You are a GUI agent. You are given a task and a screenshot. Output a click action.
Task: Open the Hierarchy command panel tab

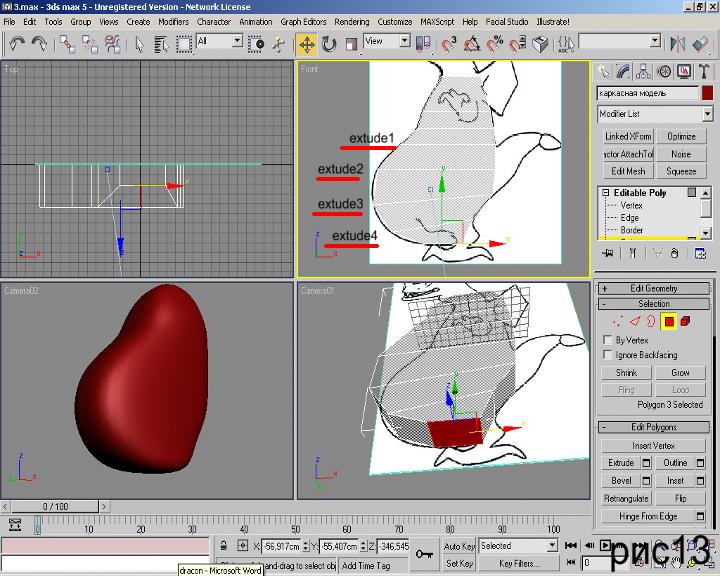click(x=643, y=71)
